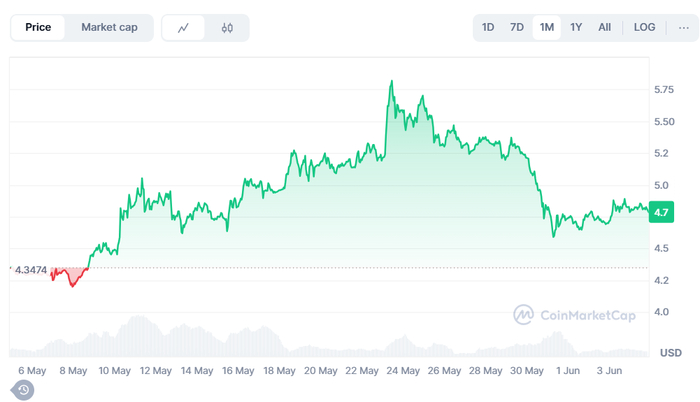Click the price peak near 24 May
Screen dimensions: 700x402
click(392, 82)
